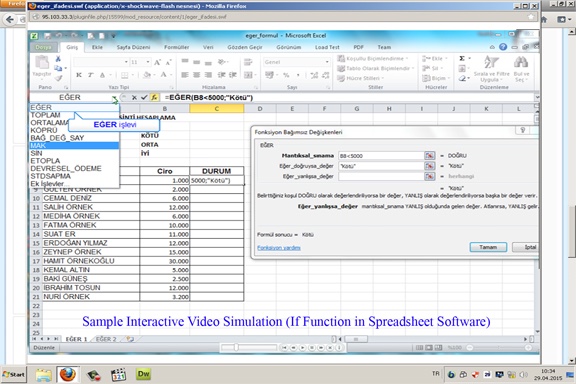This screenshot has width=576, height=384.
Task: Open the Fonksiyon yardımı link
Action: (279, 248)
